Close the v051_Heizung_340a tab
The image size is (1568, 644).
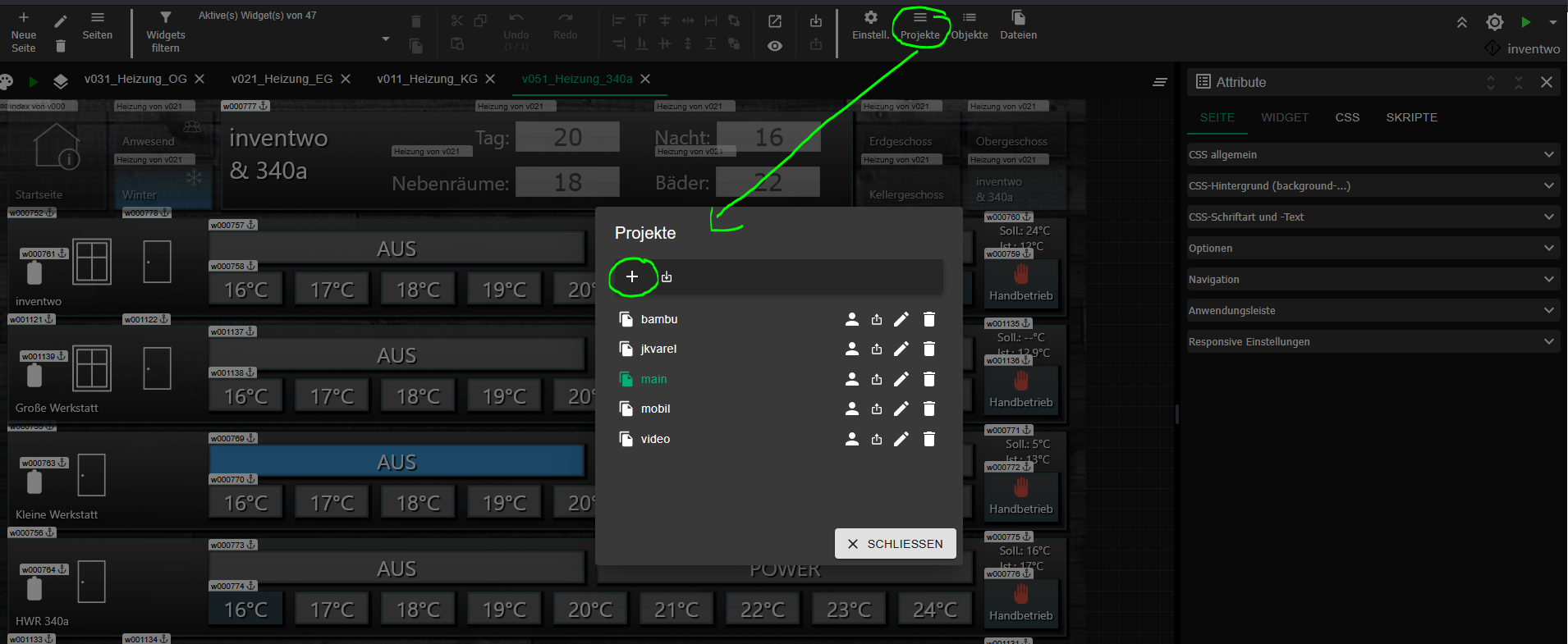coord(645,79)
